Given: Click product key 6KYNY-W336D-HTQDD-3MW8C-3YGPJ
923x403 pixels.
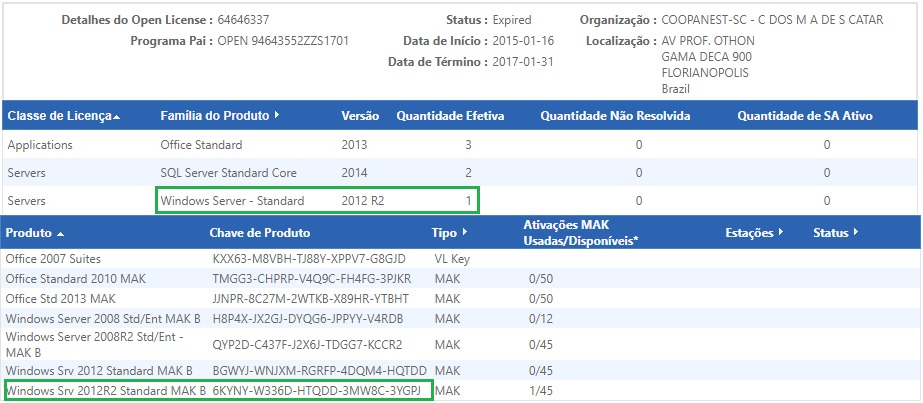Looking at the screenshot, I should (x=317, y=390).
